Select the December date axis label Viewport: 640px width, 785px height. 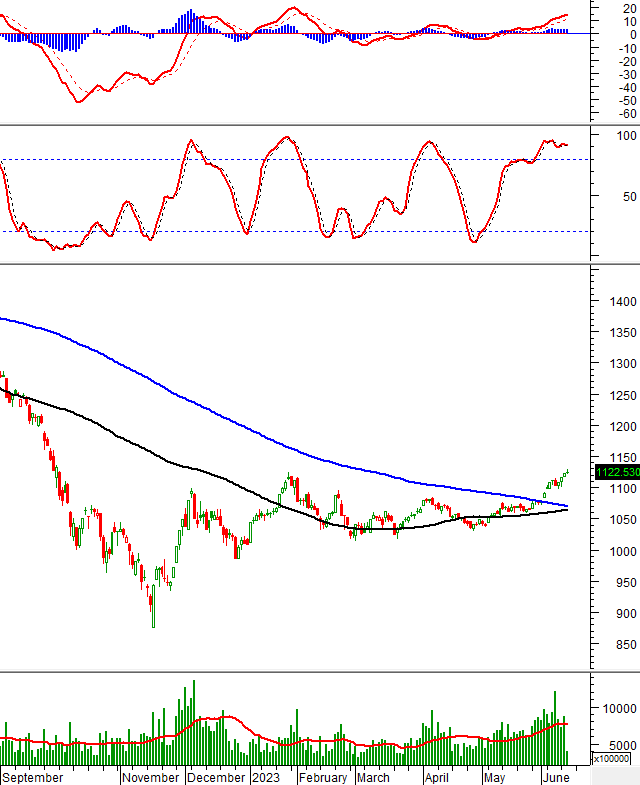215,777
